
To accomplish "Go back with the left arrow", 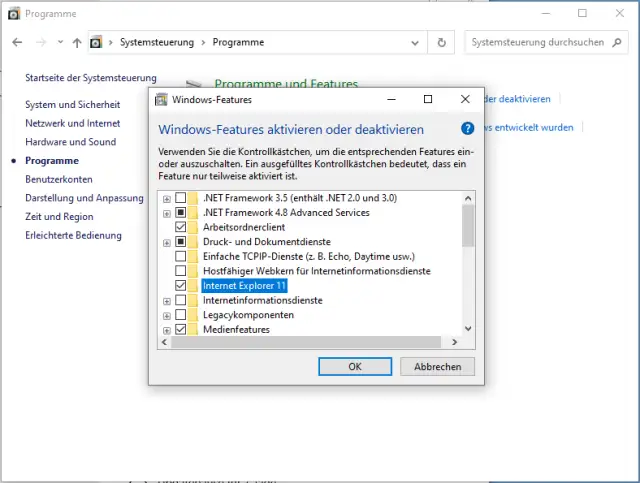I will 17,42.
